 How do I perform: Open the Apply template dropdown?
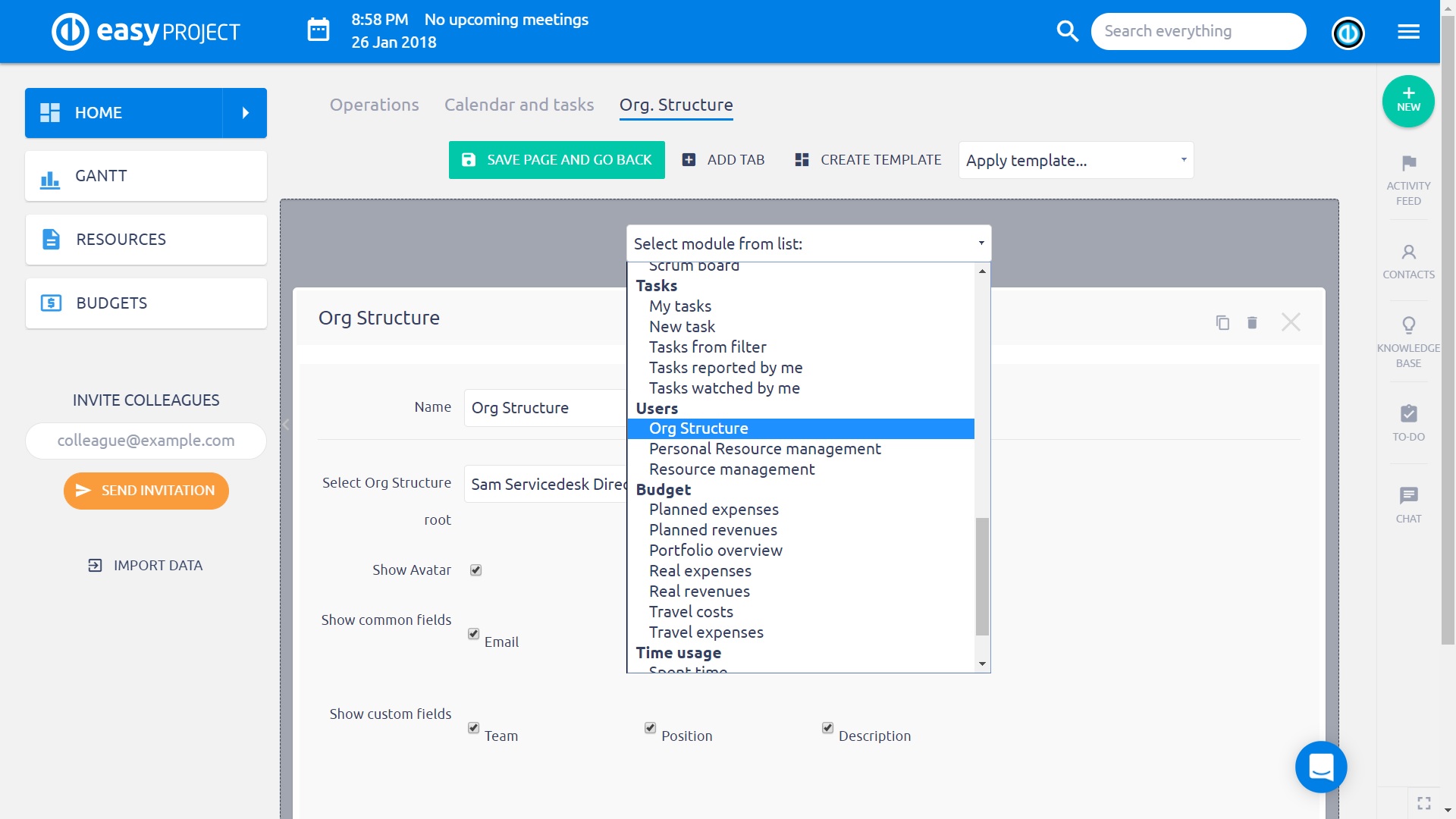pyautogui.click(x=1075, y=160)
